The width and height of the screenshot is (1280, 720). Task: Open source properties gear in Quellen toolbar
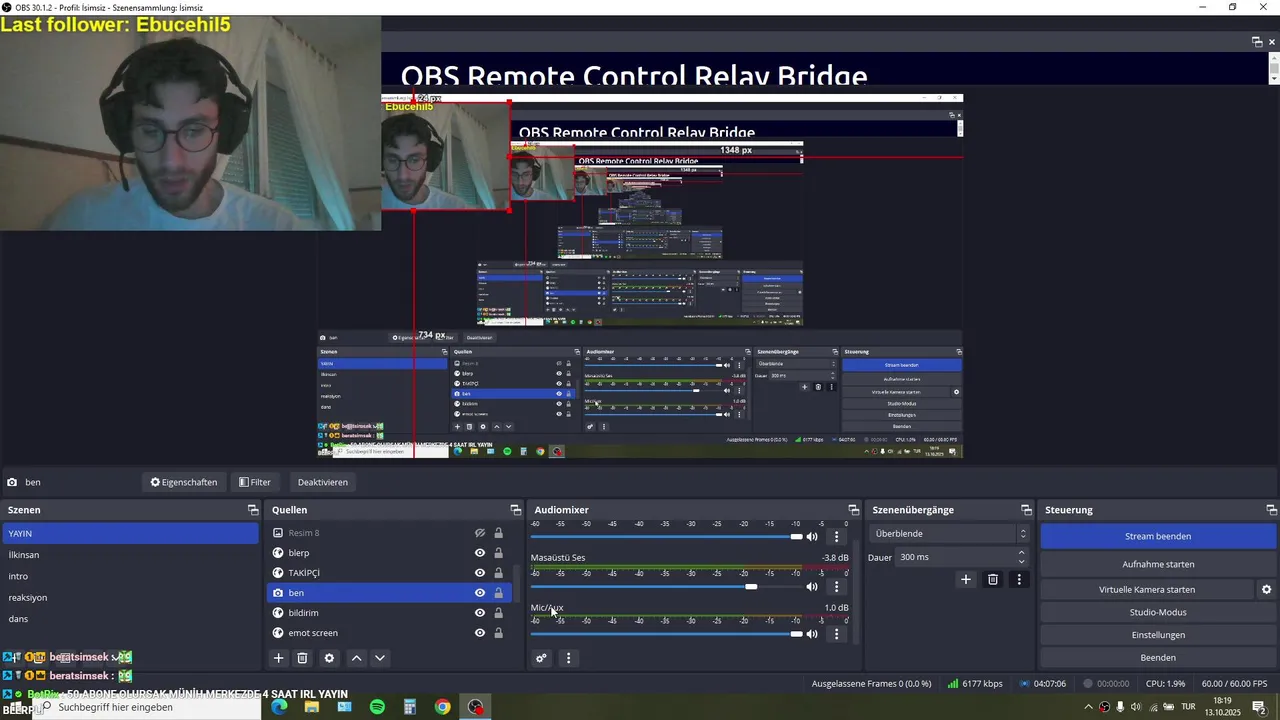[x=329, y=658]
